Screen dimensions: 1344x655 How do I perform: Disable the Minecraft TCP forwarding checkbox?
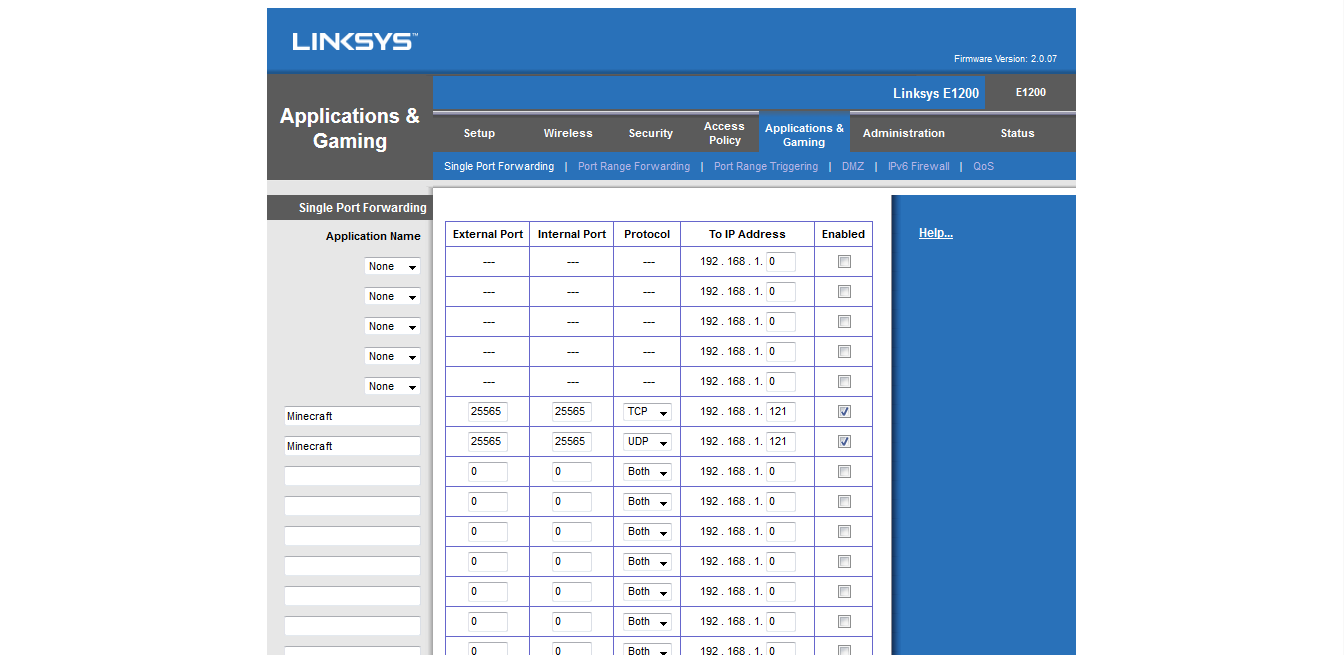(844, 411)
